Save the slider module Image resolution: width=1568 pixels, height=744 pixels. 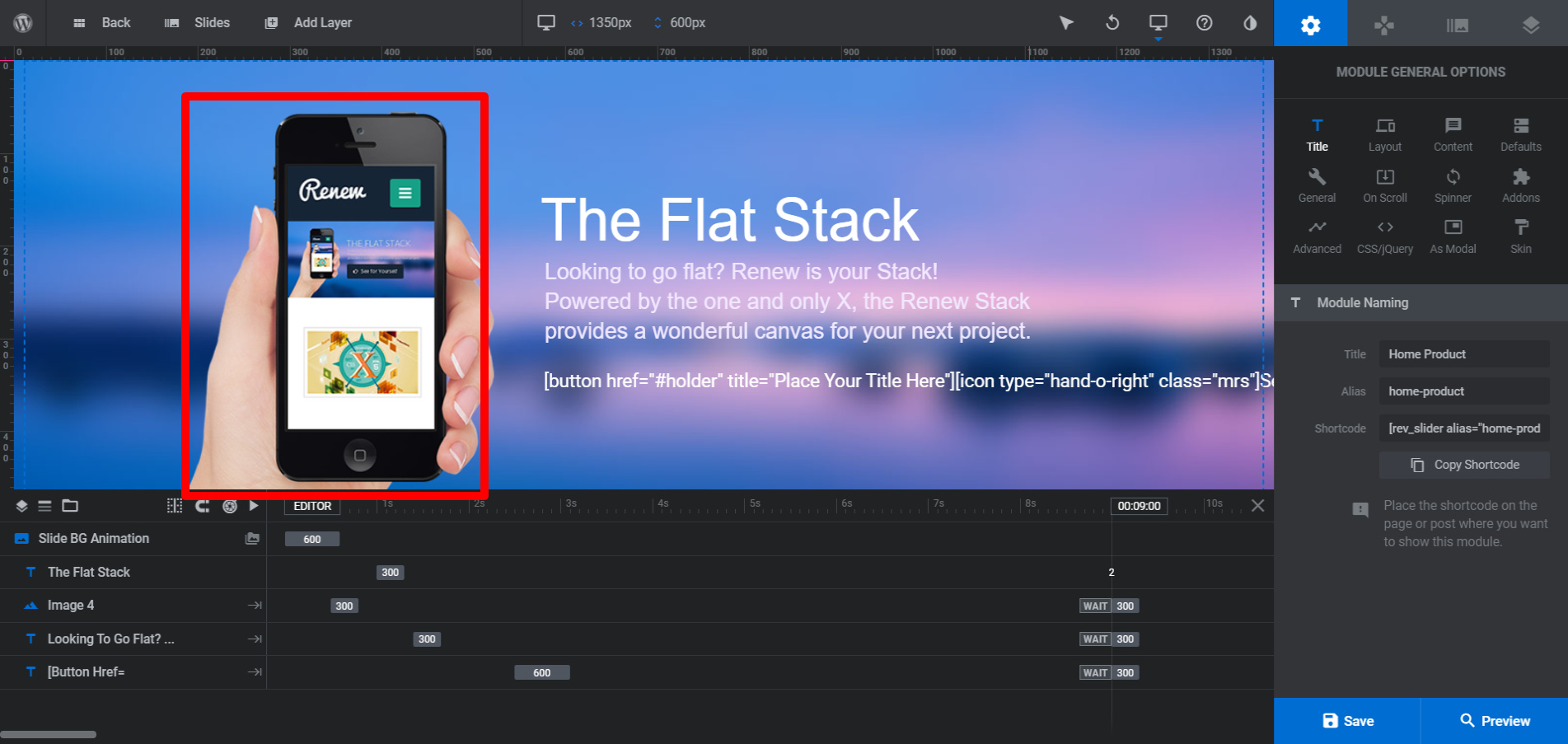(1347, 721)
